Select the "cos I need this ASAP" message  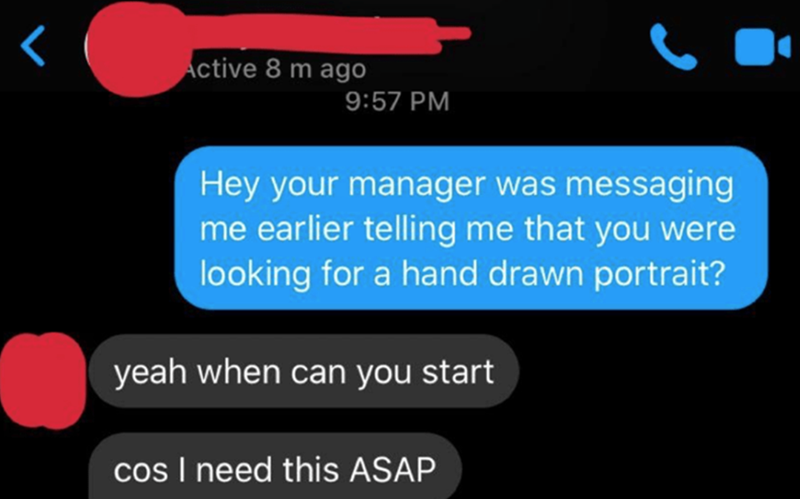pos(275,467)
